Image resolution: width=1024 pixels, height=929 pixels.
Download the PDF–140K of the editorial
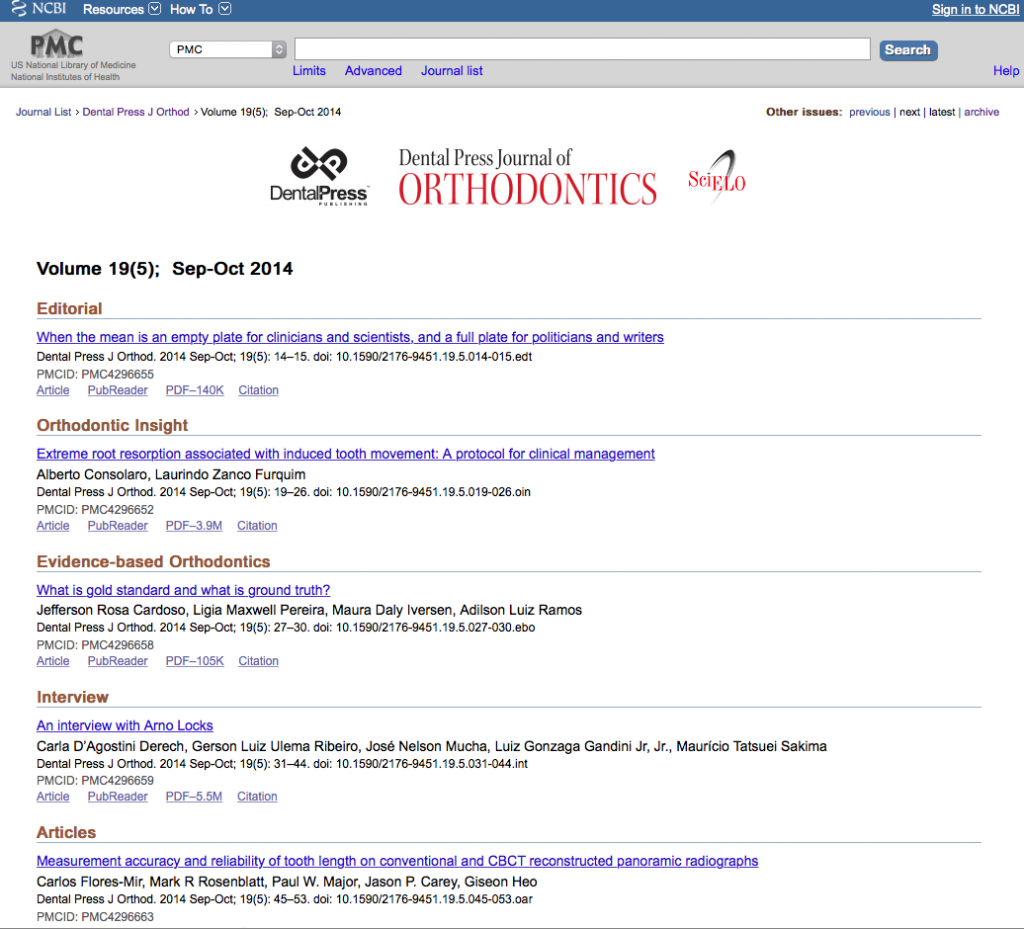[x=194, y=390]
